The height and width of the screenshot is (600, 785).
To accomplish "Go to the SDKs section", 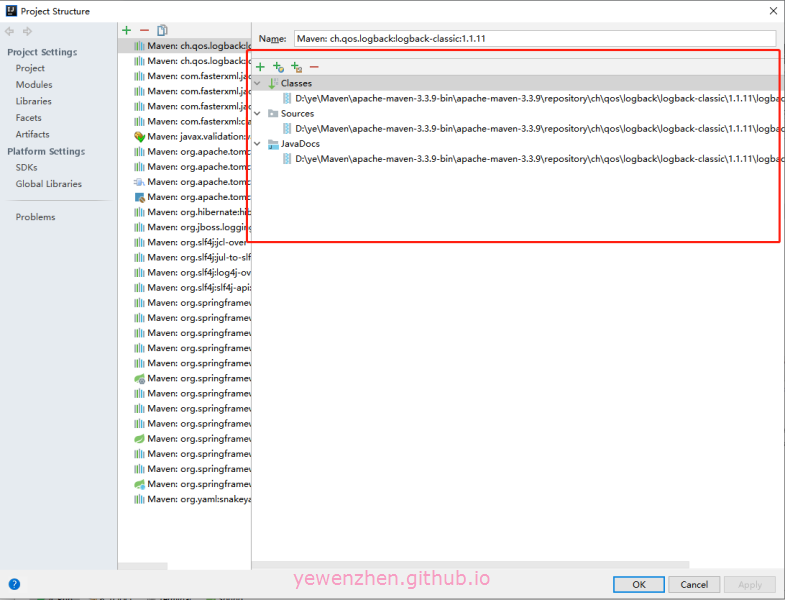I will click(x=26, y=168).
